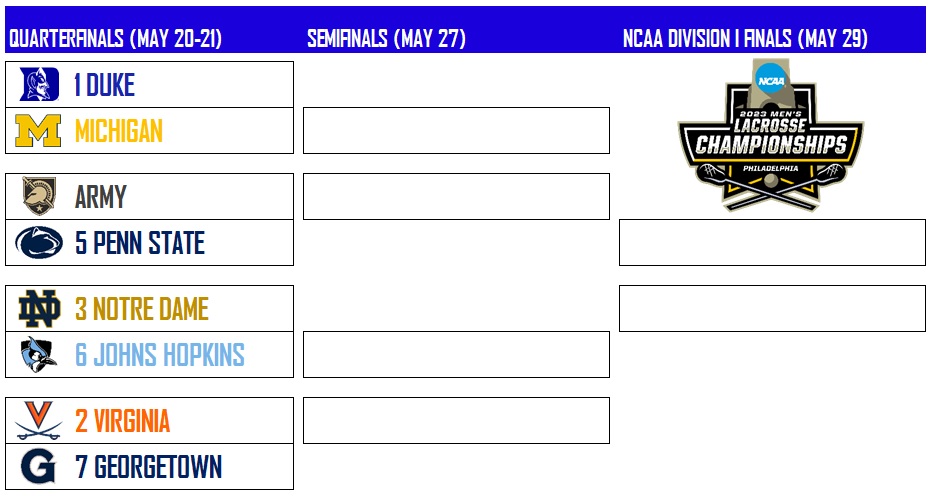Click the empty semifinal slot beside Michigan
Viewport: 932px width, 496px height.
pos(456,131)
